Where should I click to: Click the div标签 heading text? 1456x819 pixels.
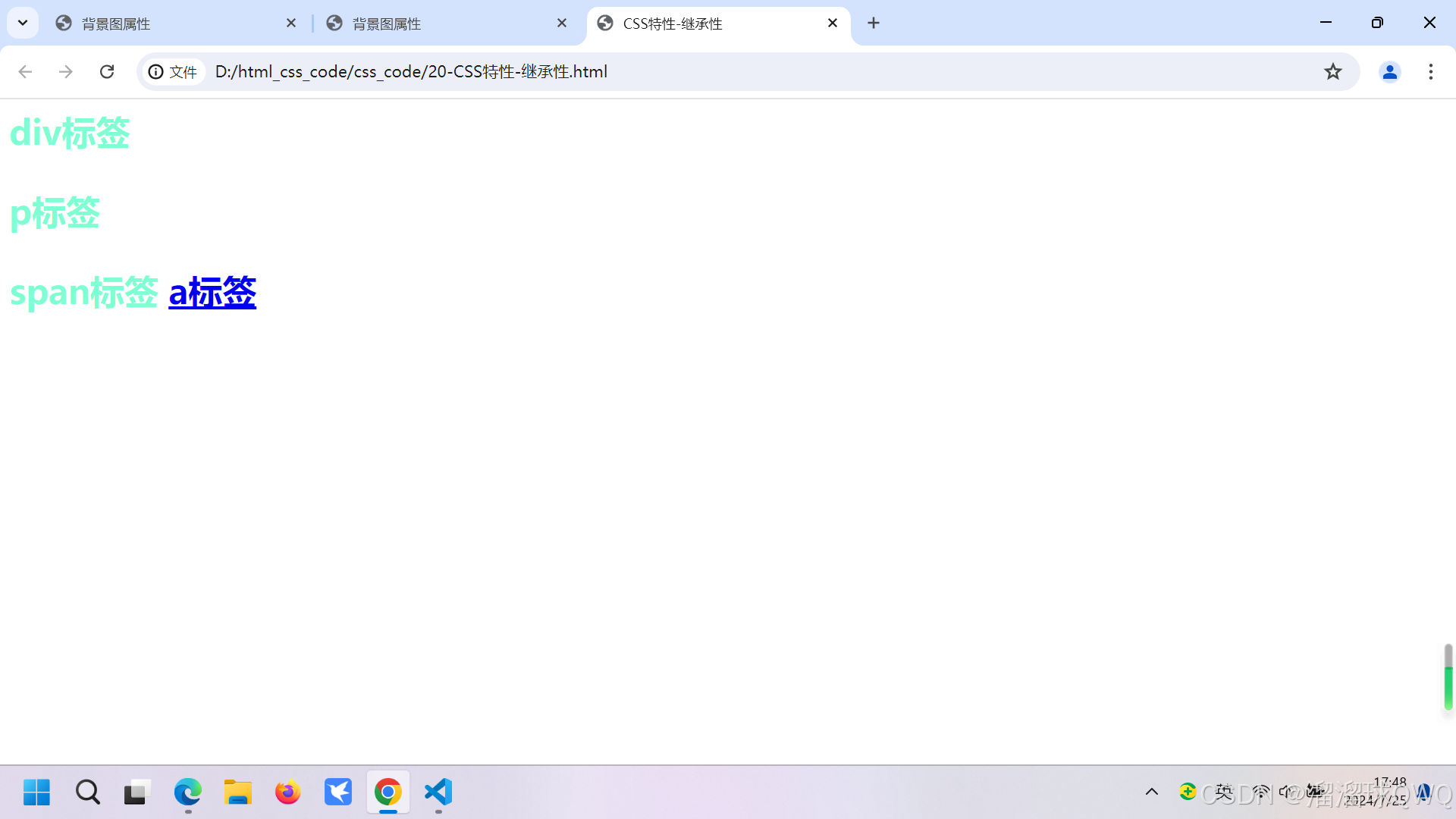tap(70, 133)
